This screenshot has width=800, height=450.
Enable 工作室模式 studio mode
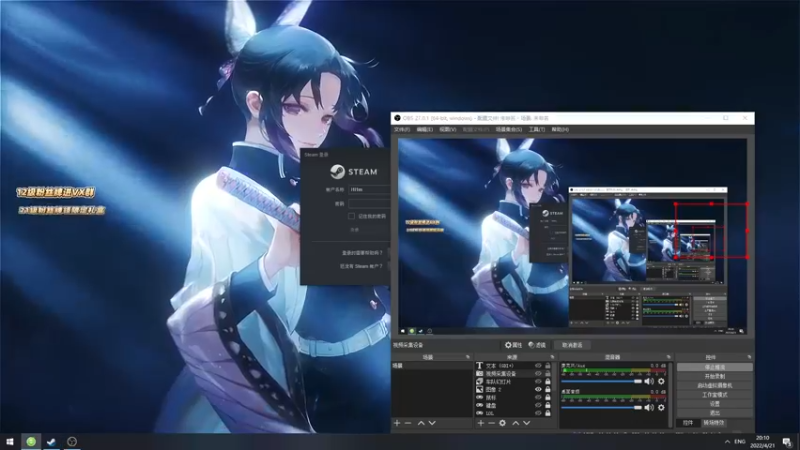click(x=714, y=395)
